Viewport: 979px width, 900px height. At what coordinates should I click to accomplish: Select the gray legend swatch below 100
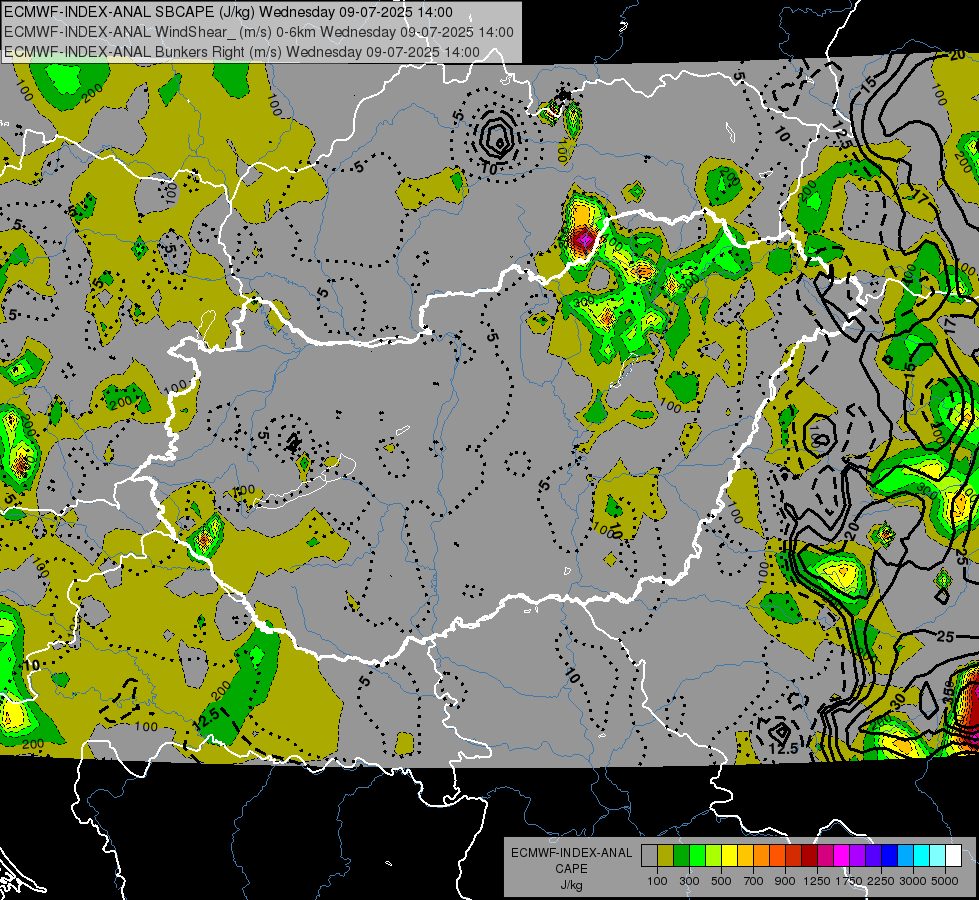649,856
